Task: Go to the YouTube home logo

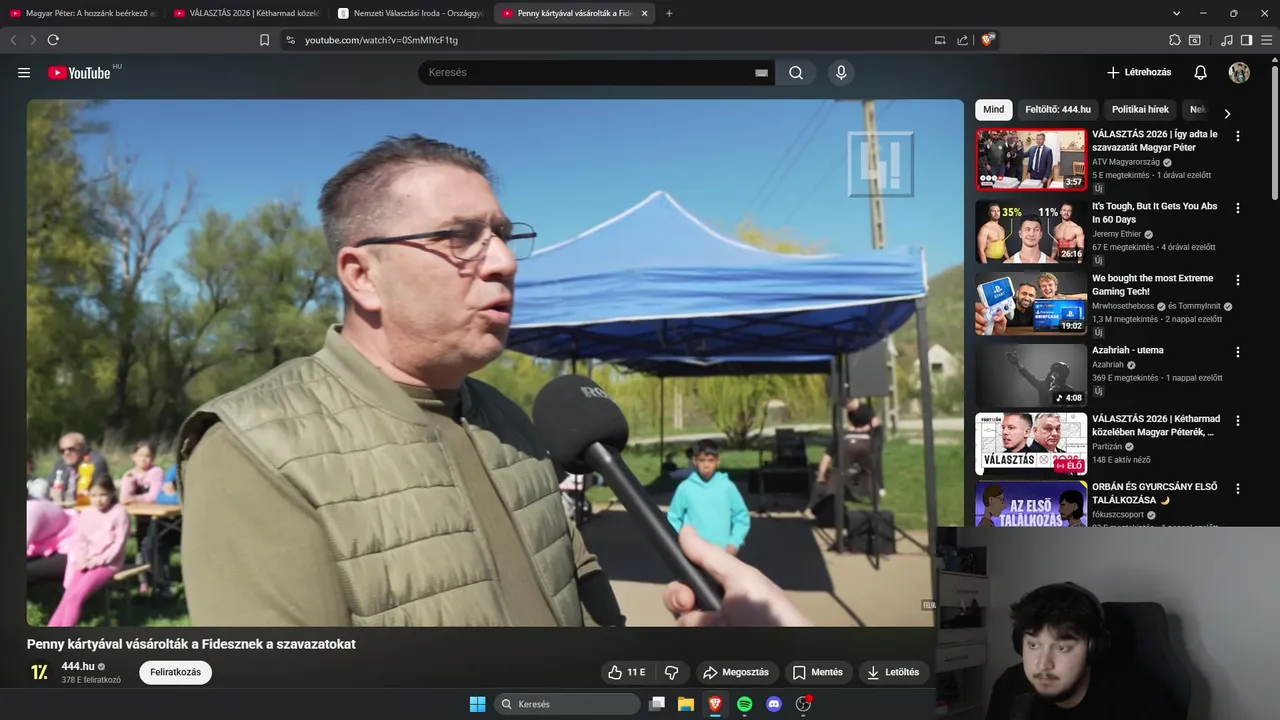Action: point(79,73)
